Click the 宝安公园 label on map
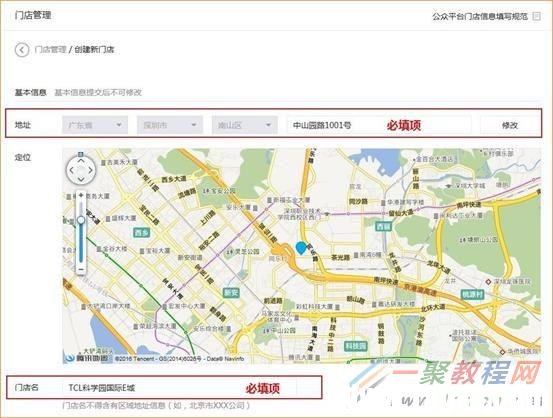Viewport: 553px width, 418px height. pos(219,191)
